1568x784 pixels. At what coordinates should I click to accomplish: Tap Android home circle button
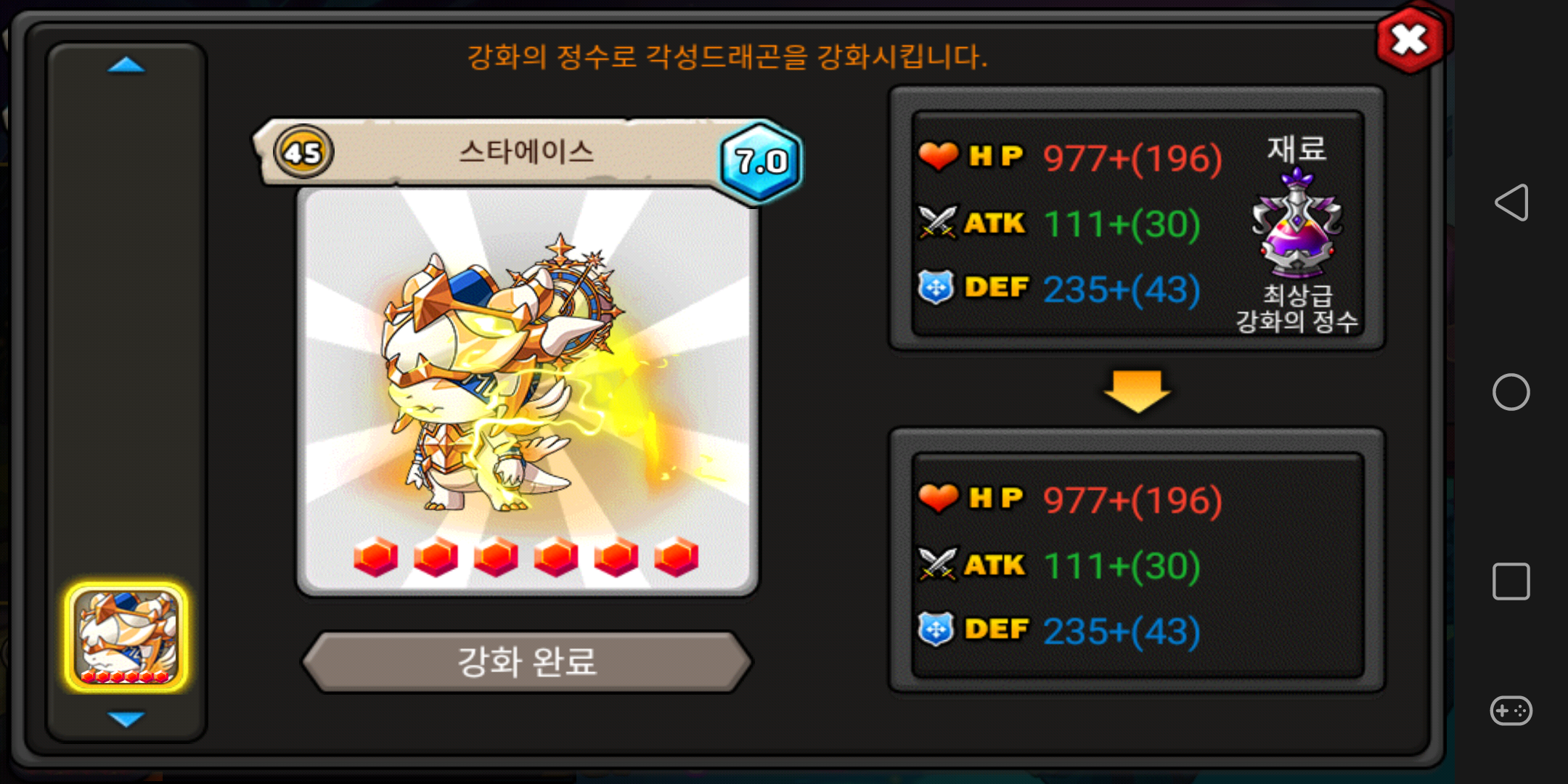point(1511,392)
